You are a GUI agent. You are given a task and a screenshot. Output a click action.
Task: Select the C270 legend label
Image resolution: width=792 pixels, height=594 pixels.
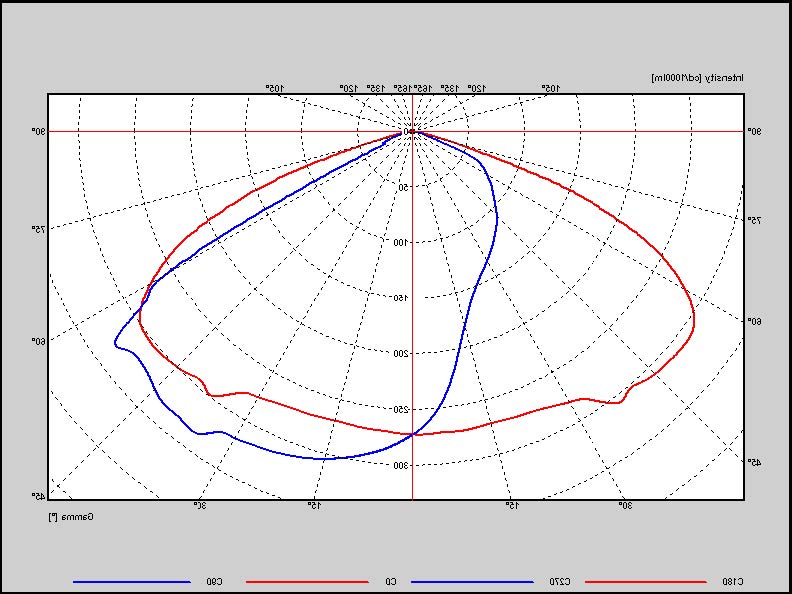coord(561,581)
